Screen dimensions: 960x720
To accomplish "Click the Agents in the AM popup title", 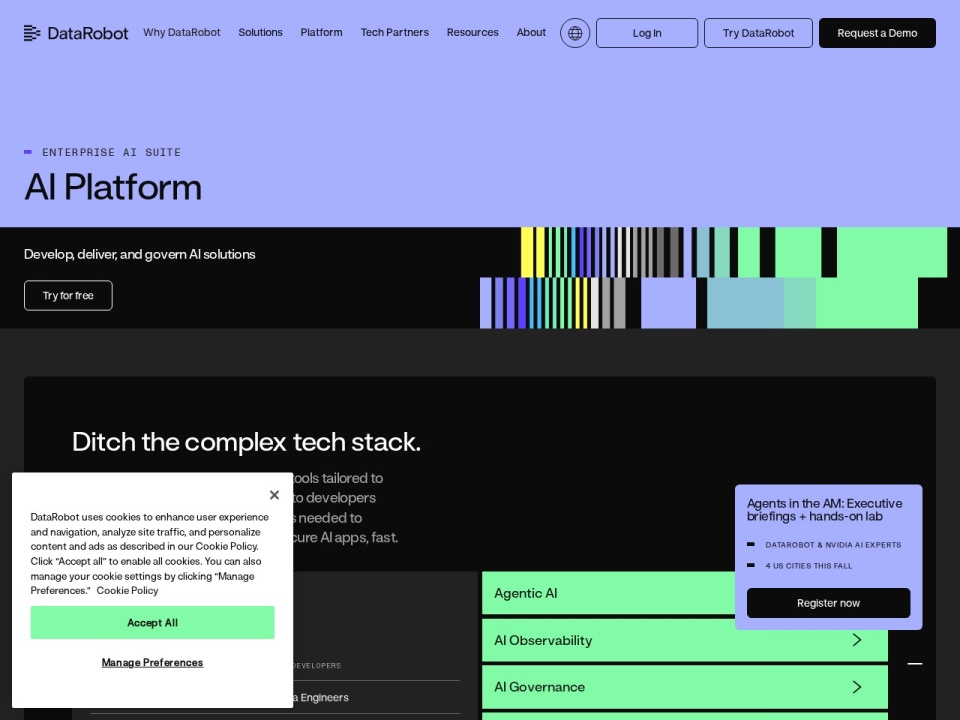I will point(824,510).
